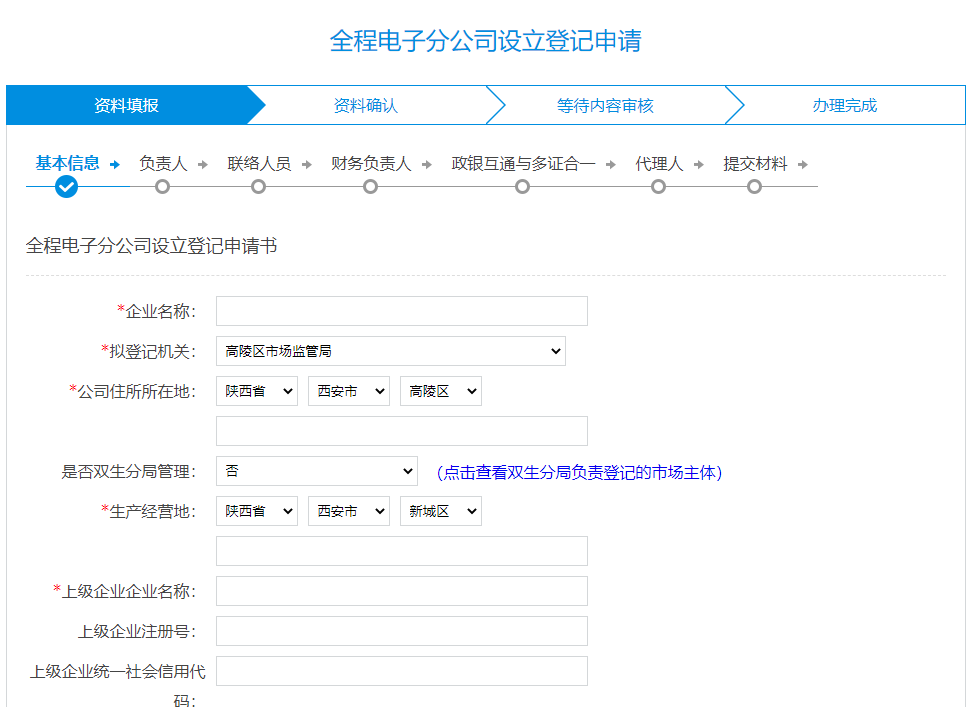Click the 上级企业注册号 field label
Screen dimensions: 973x707
137,631
